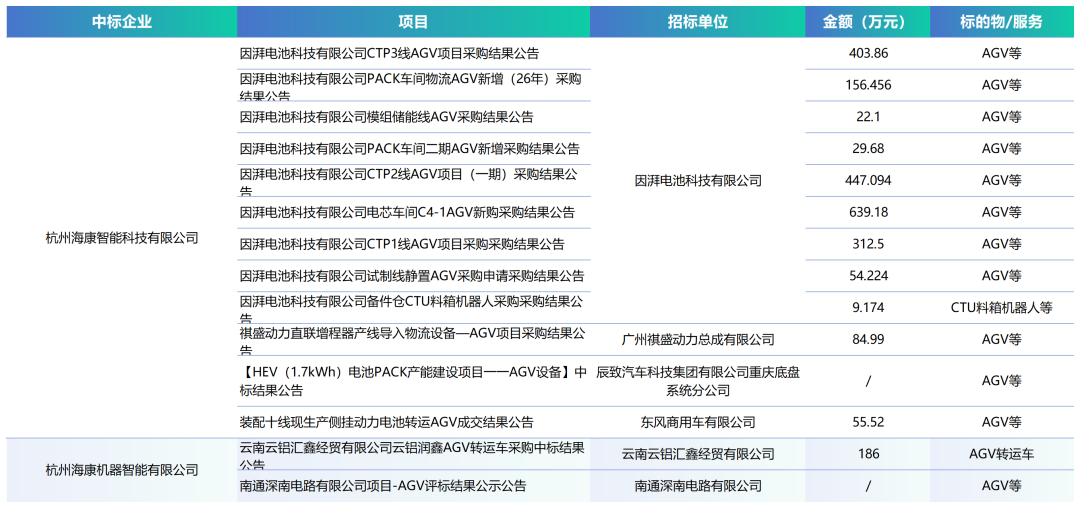Select amount value 54.224

(x=868, y=275)
